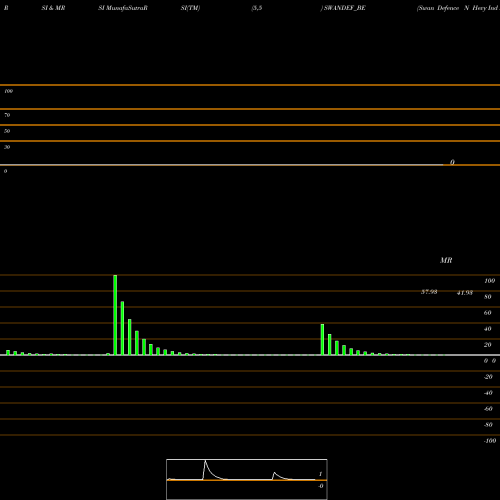The width and height of the screenshot is (500, 500).
Task: Click the 'MR' panel title
Action: [446, 260]
